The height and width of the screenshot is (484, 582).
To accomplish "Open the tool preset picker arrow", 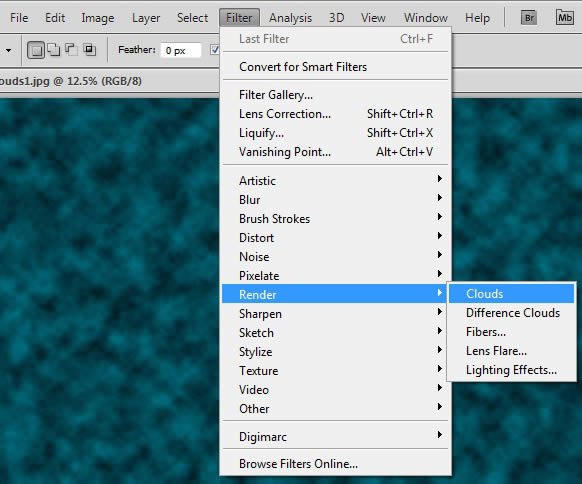I will pyautogui.click(x=8, y=50).
